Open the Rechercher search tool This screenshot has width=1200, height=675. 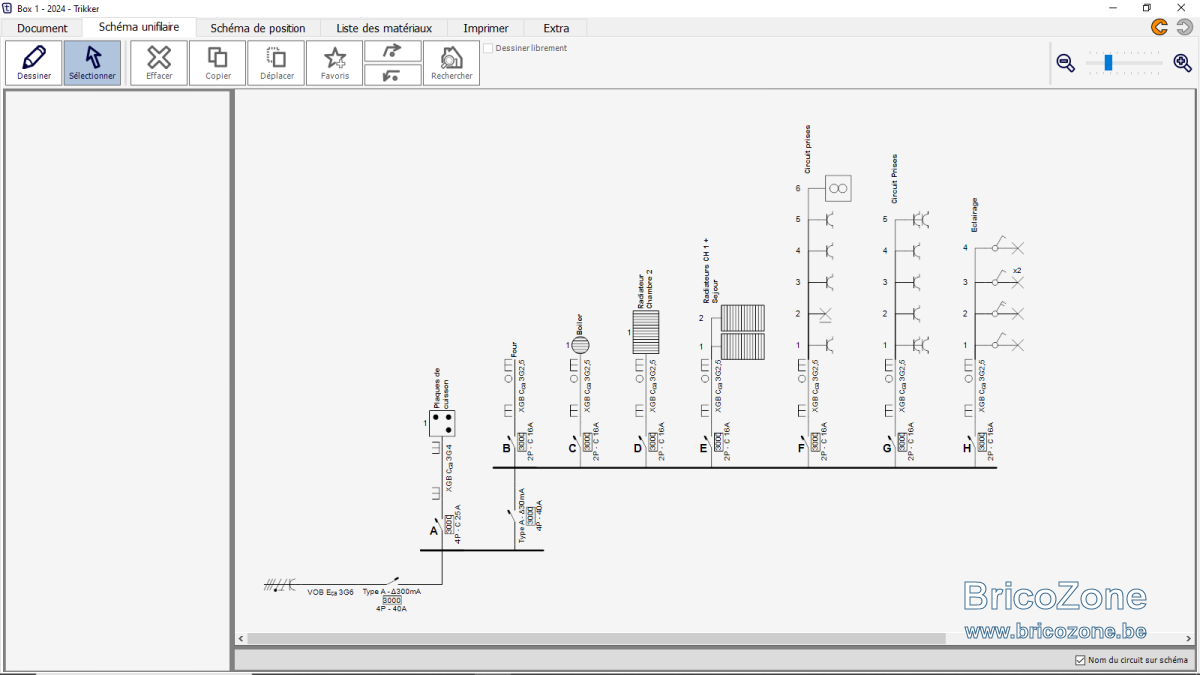coord(452,63)
